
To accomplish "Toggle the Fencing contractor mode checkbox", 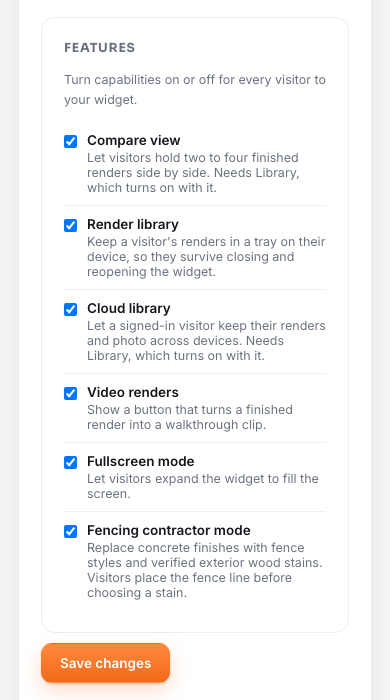I will (71, 531).
